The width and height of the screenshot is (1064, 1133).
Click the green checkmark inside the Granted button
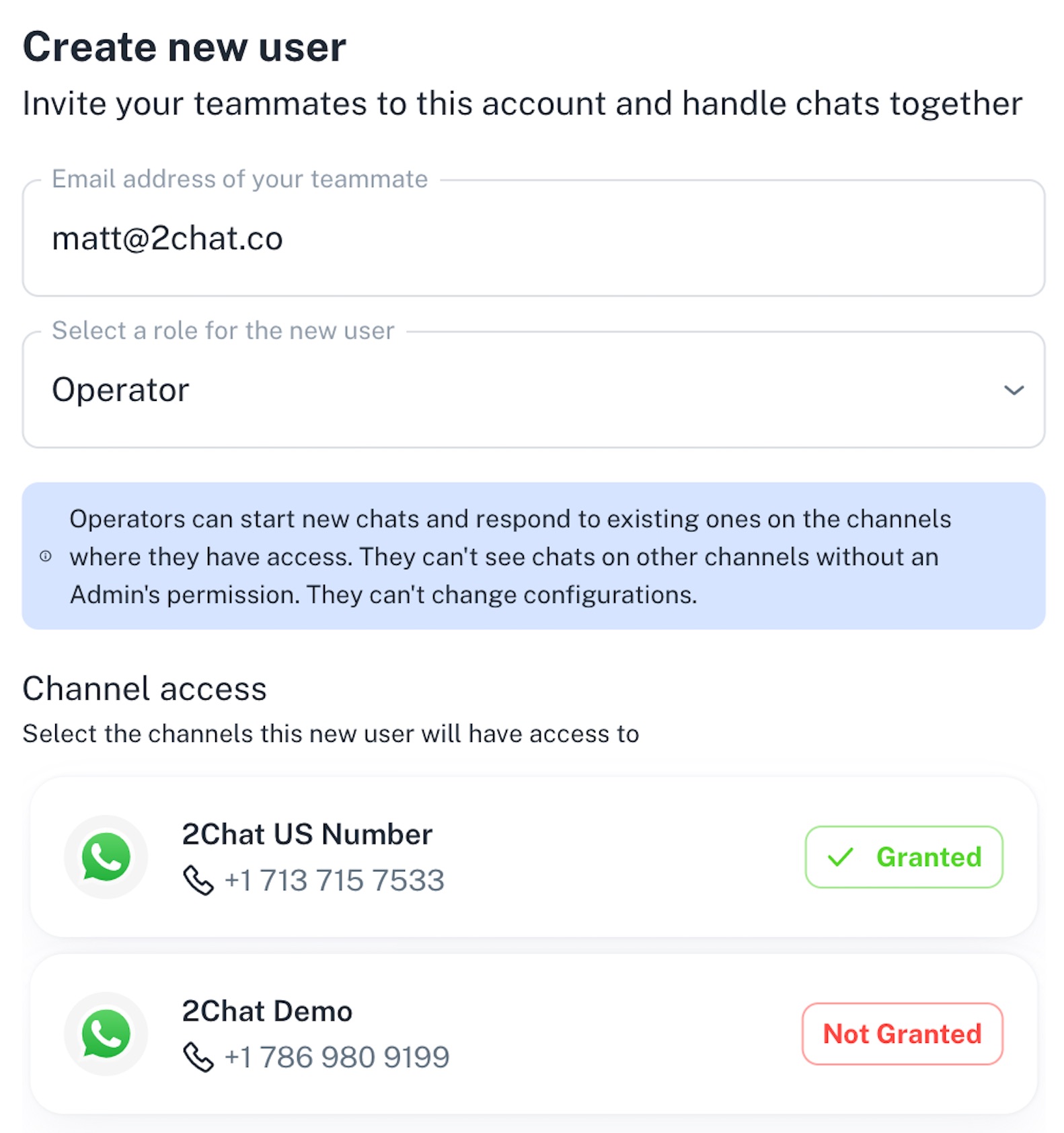click(x=840, y=857)
